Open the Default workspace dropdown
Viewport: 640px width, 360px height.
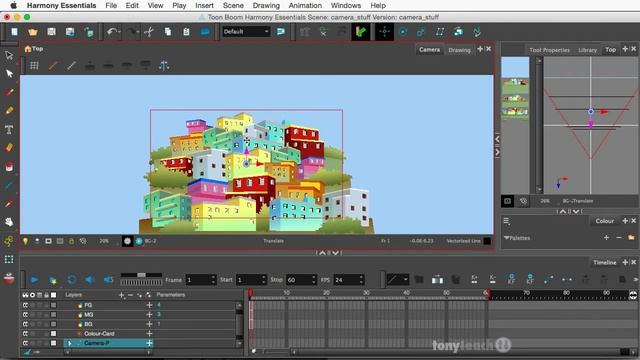tap(246, 31)
